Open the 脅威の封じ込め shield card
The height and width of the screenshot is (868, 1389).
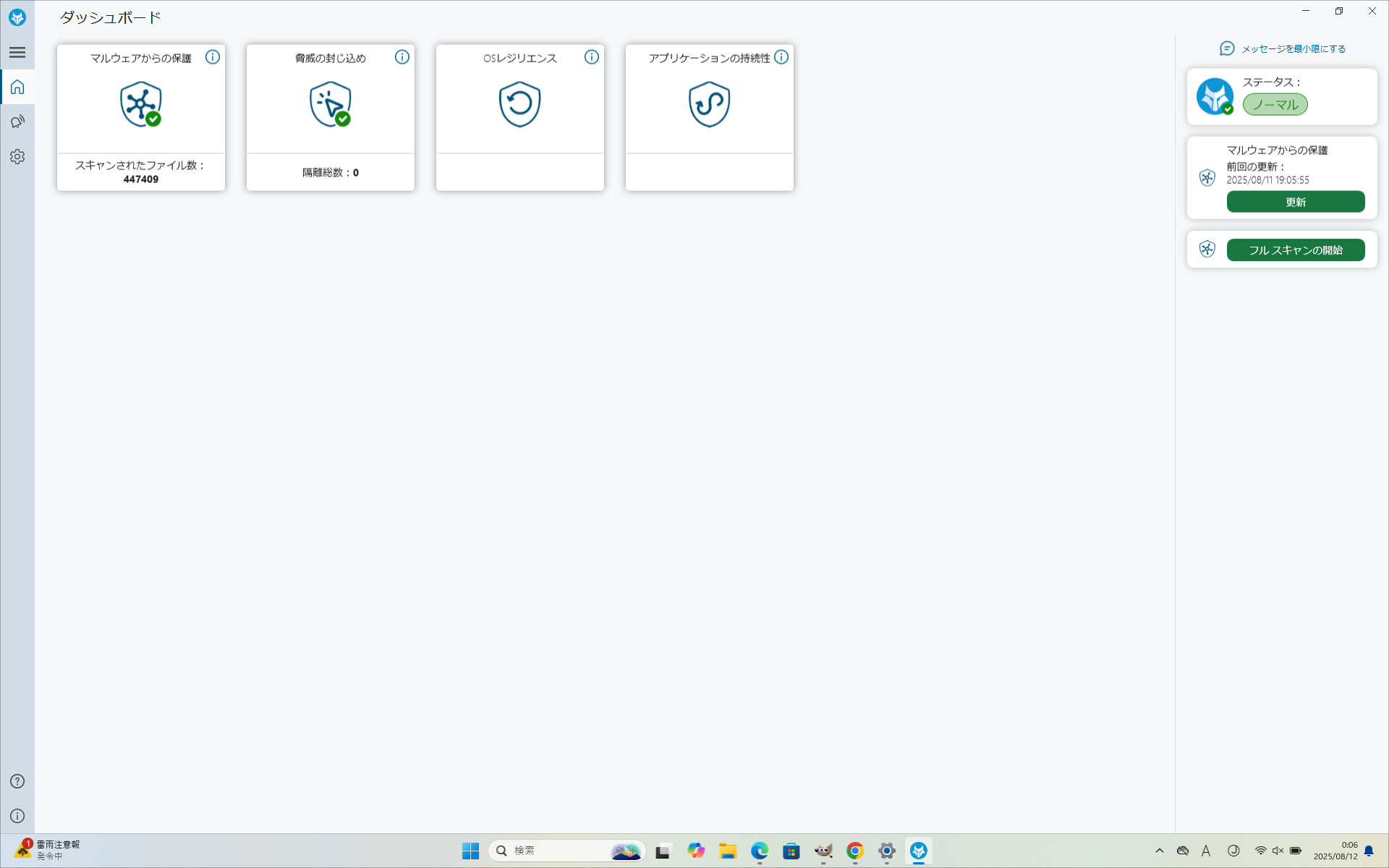pos(331,105)
